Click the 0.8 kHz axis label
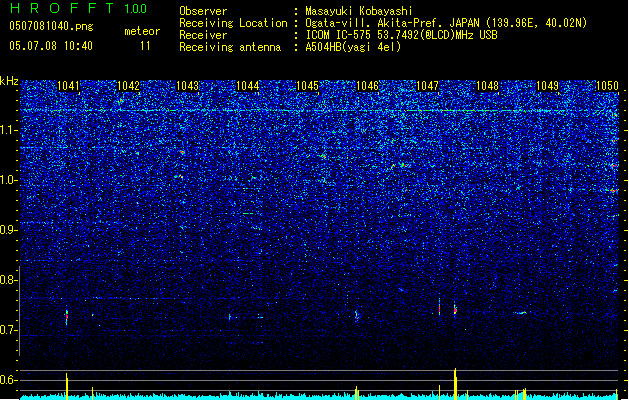This screenshot has width=629, height=400. (8, 280)
